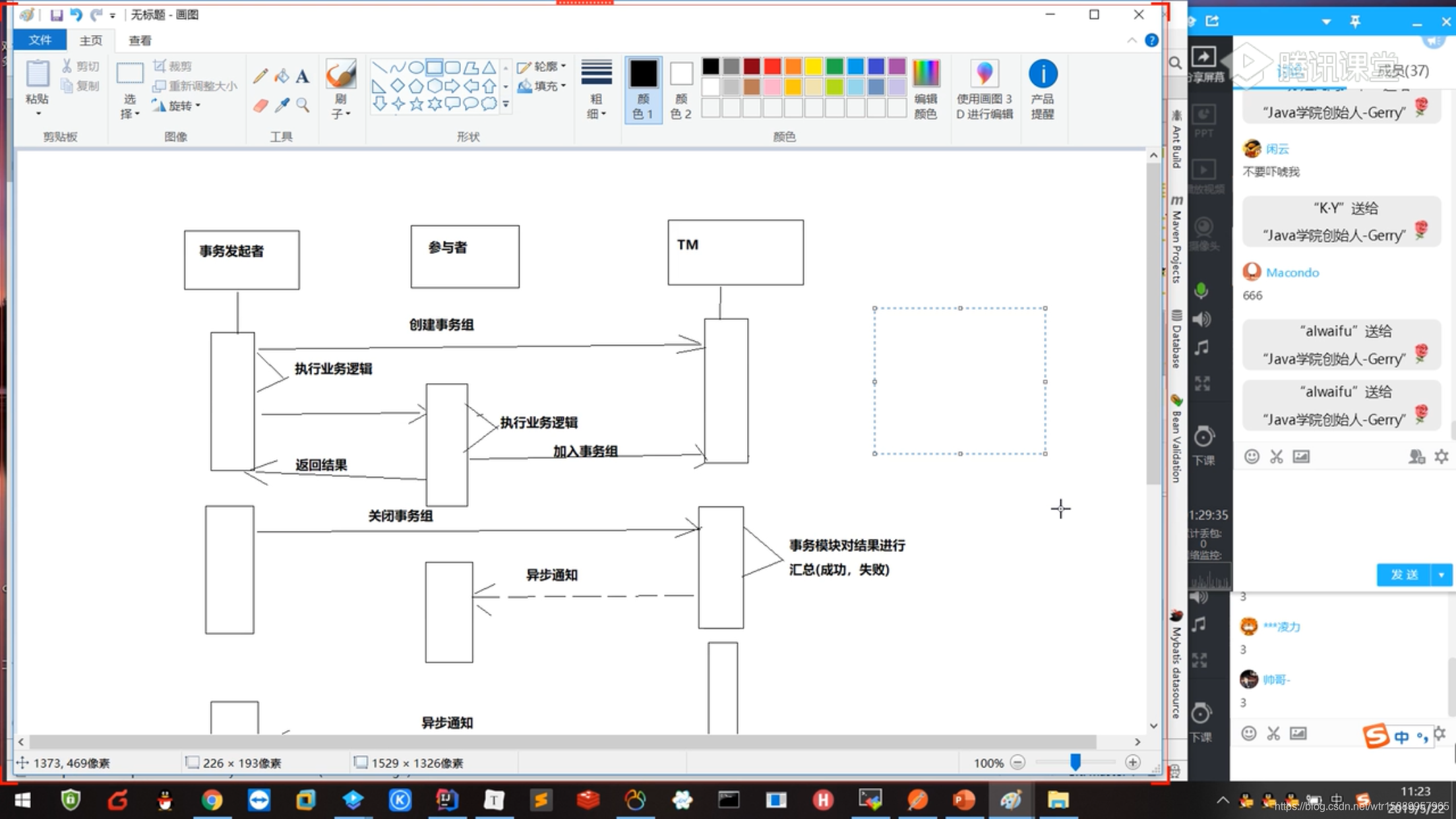Open dropdown arrow beside 发送 button

click(x=1441, y=575)
